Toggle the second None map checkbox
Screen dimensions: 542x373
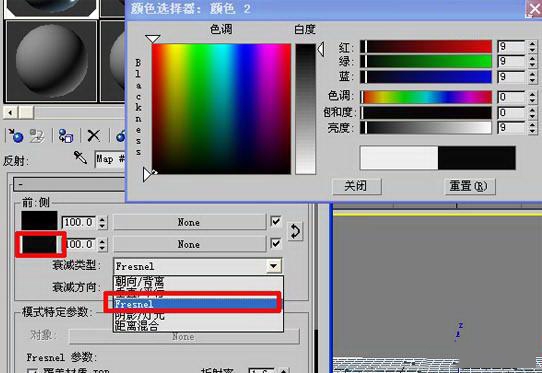point(275,244)
